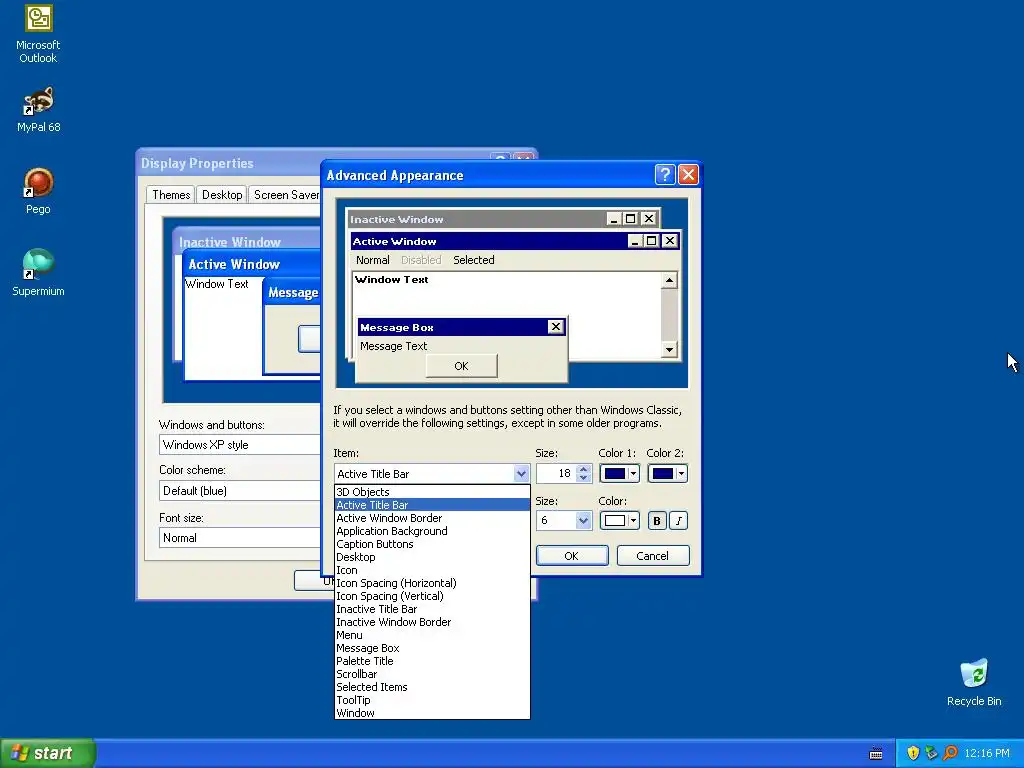The width and height of the screenshot is (1024, 768).
Task: Click the taskbar clock showing 12:16 PM
Action: (986, 754)
